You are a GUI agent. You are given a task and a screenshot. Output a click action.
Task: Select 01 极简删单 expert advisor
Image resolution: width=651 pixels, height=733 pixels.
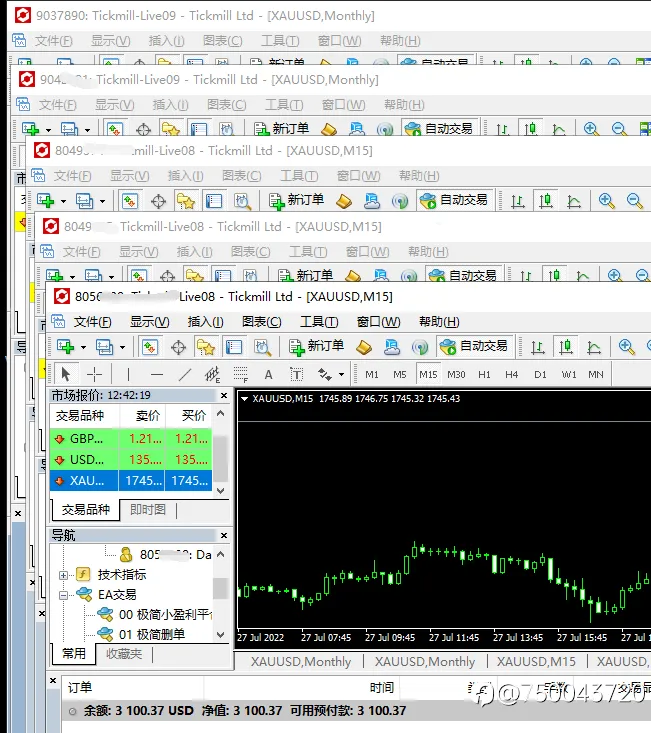point(152,634)
